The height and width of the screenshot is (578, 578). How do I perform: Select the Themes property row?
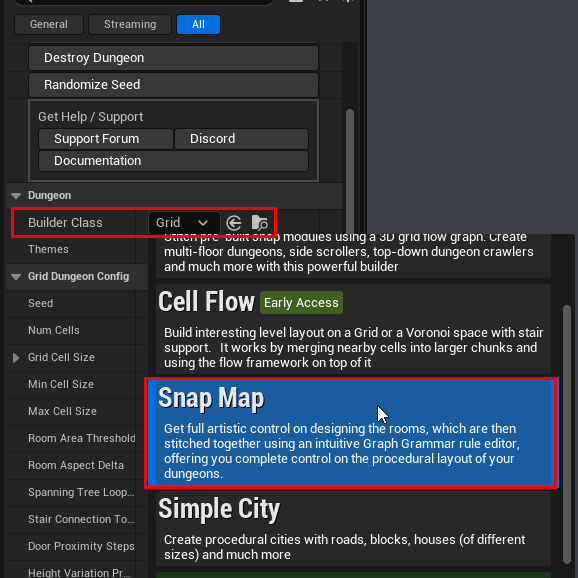coord(71,250)
